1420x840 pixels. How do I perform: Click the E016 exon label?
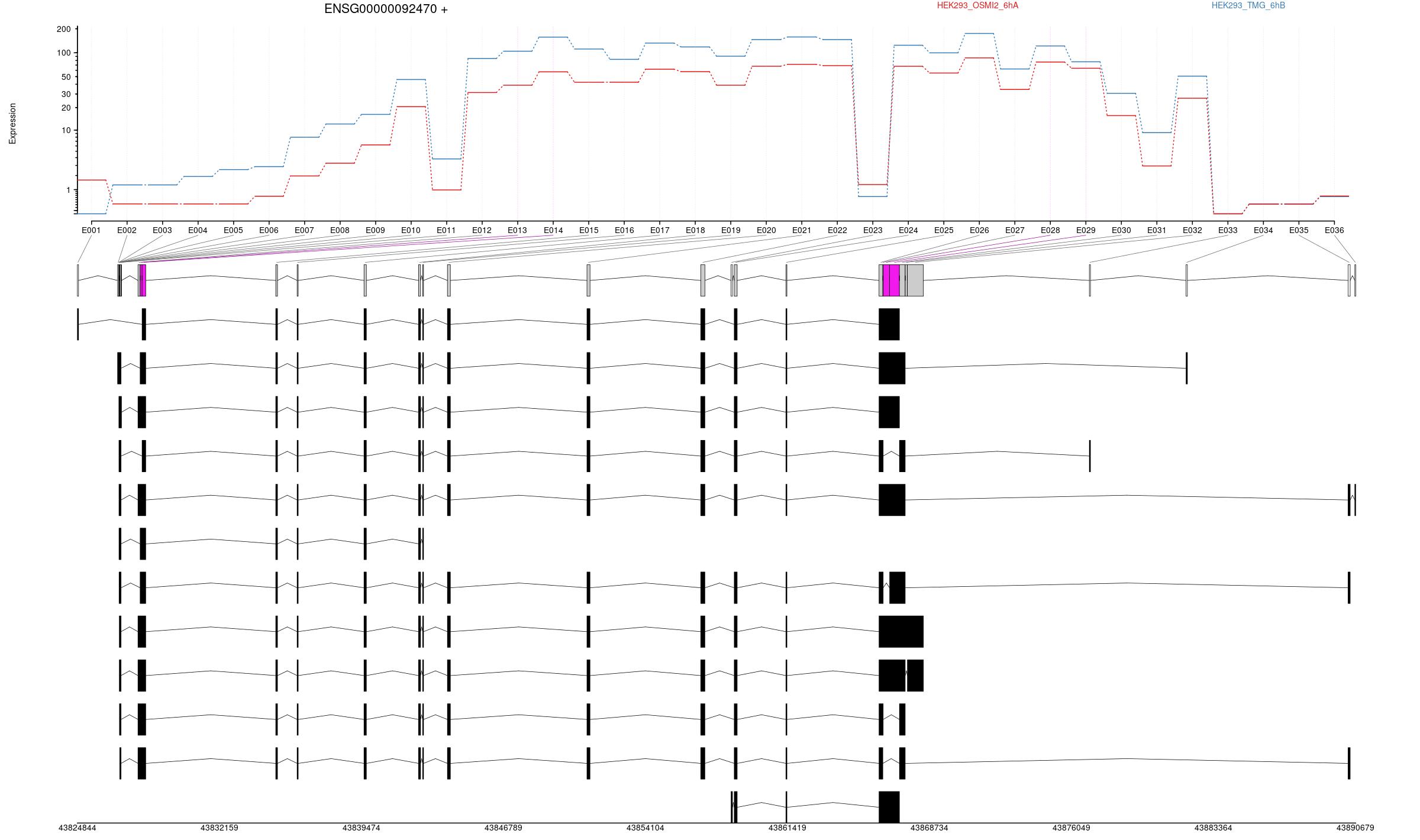624,230
